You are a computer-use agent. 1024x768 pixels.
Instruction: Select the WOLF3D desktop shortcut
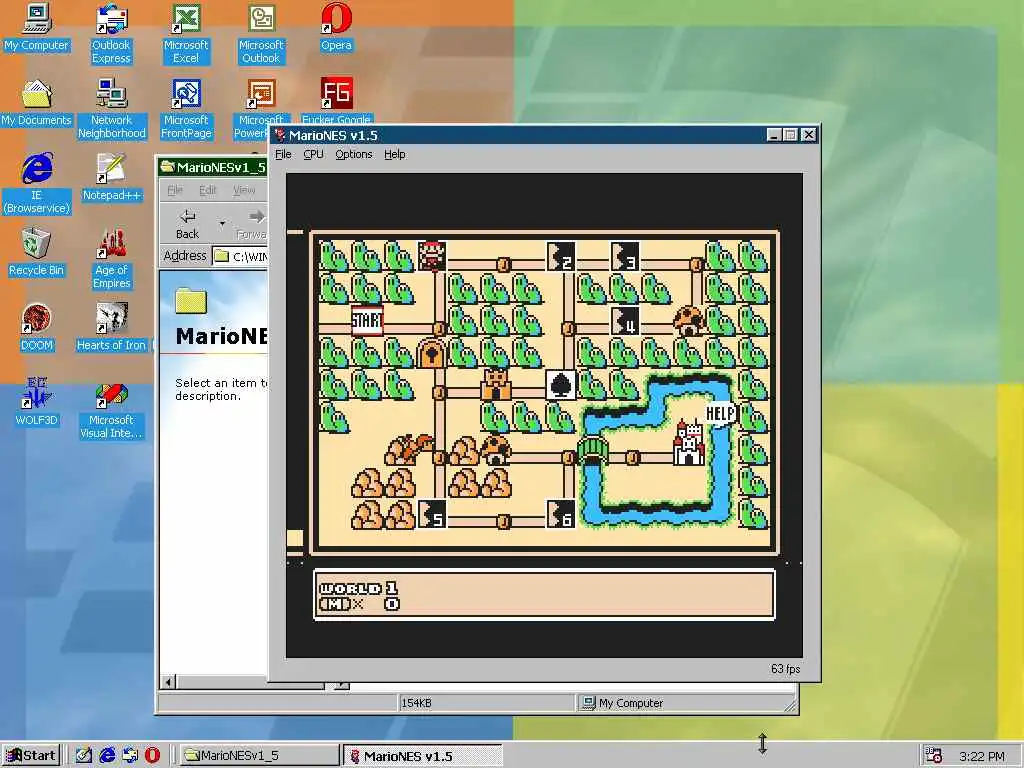(37, 403)
